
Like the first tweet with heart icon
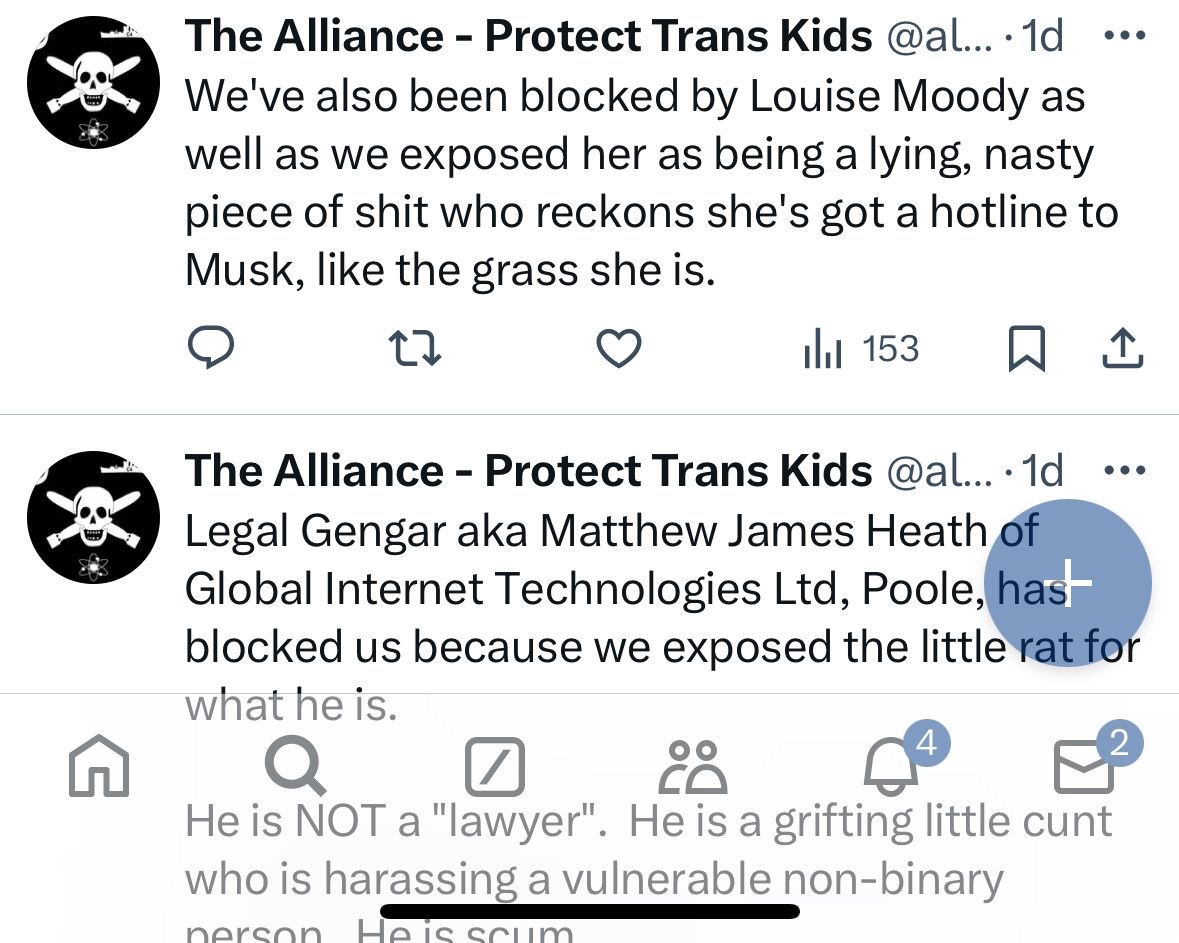point(618,349)
